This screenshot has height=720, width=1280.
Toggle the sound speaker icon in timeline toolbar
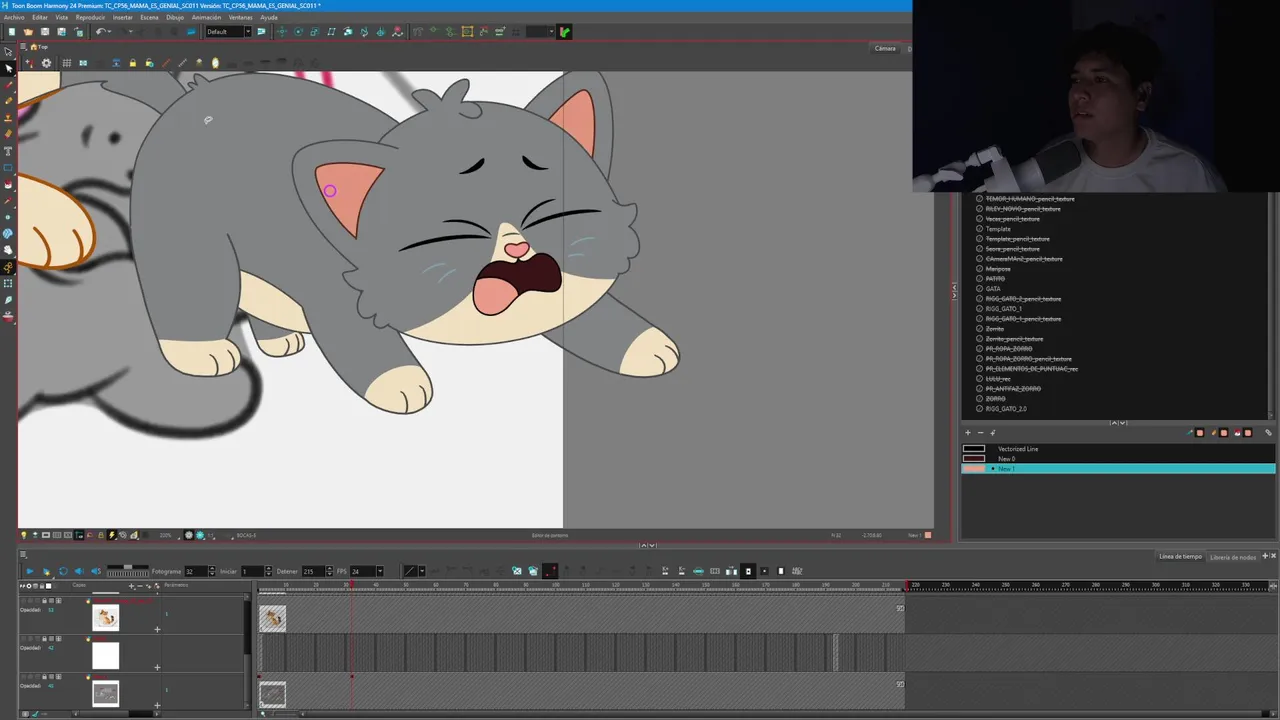point(79,571)
